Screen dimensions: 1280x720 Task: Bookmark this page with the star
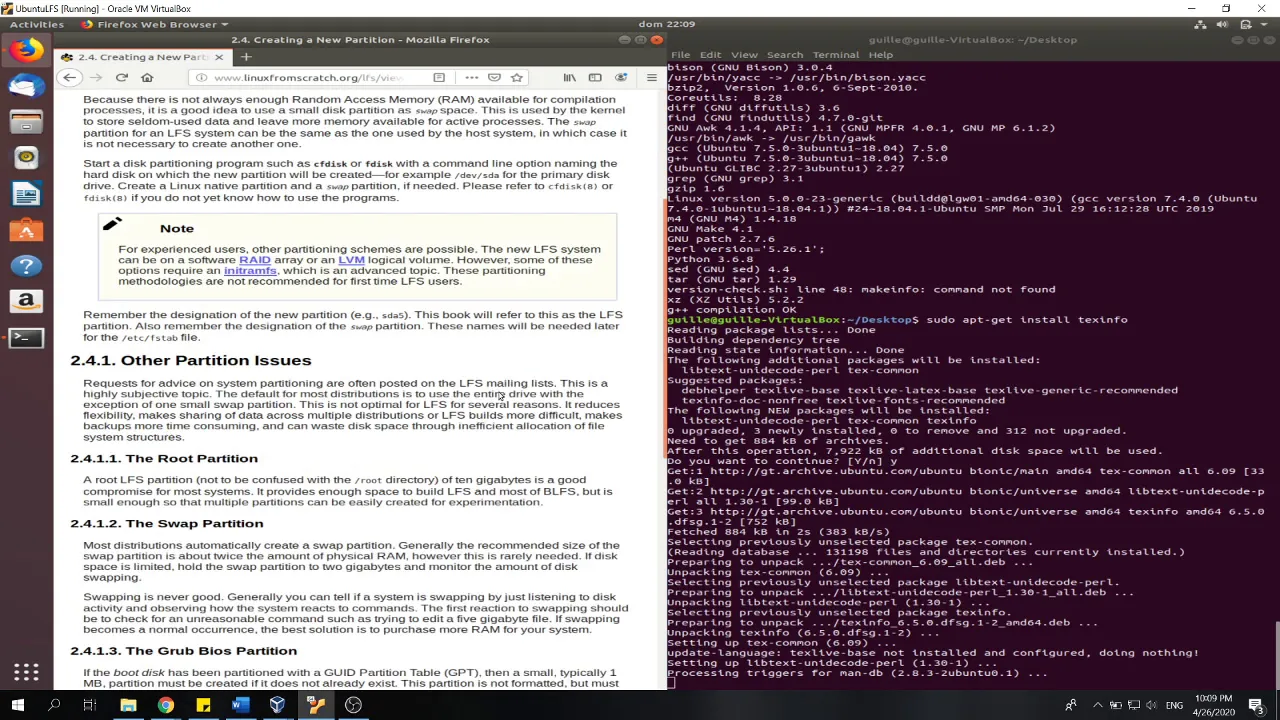click(x=517, y=78)
